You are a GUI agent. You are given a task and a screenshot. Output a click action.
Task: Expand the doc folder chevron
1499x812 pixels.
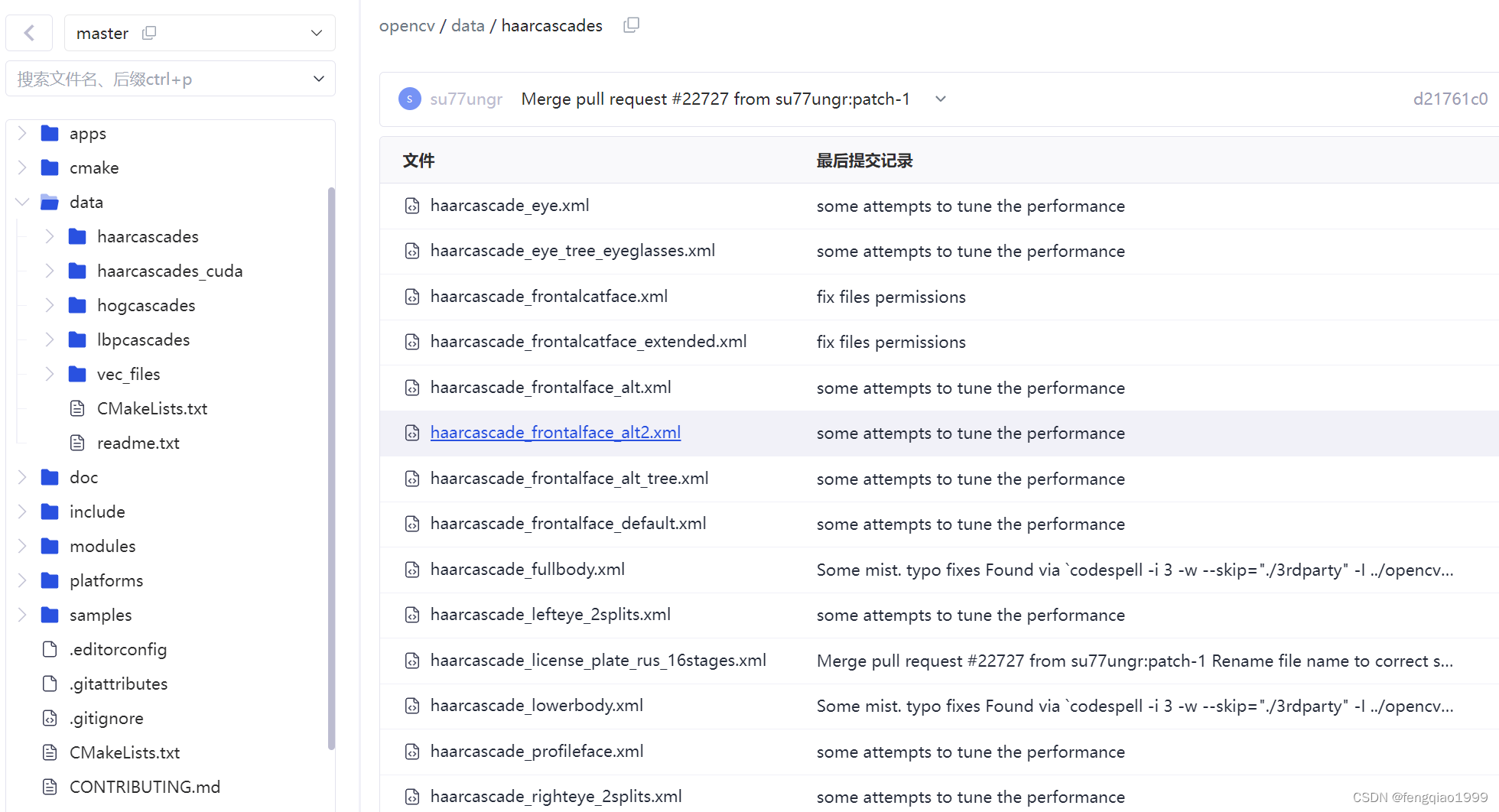22,477
